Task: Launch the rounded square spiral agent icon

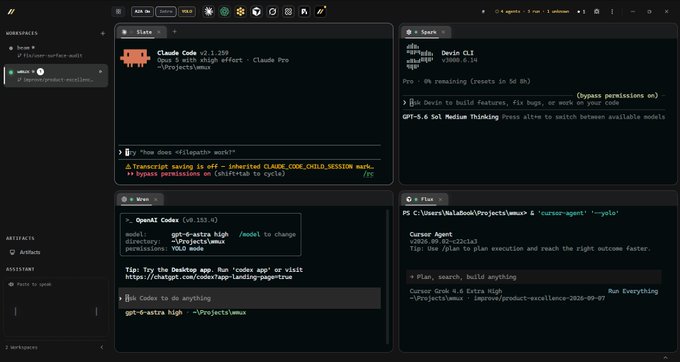Action: click(288, 12)
